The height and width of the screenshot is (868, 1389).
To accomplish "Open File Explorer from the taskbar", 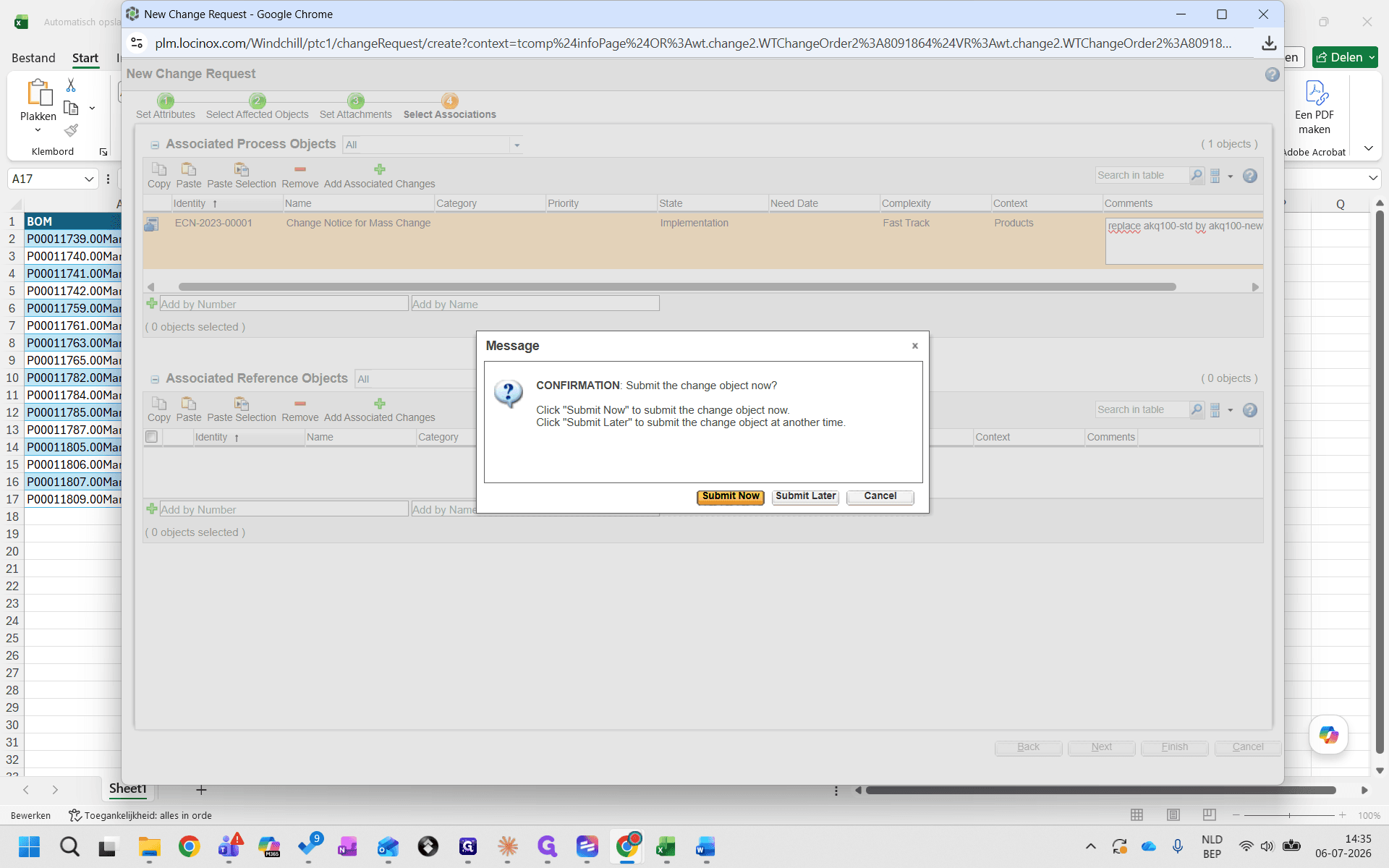I will point(149,846).
